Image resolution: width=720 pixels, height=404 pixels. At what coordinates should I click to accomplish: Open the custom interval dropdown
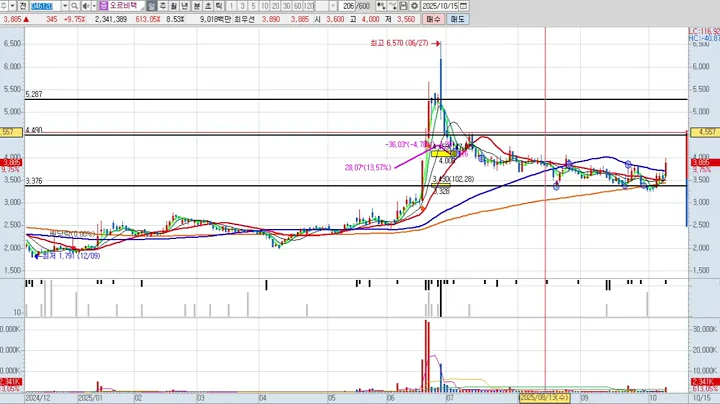333,6
